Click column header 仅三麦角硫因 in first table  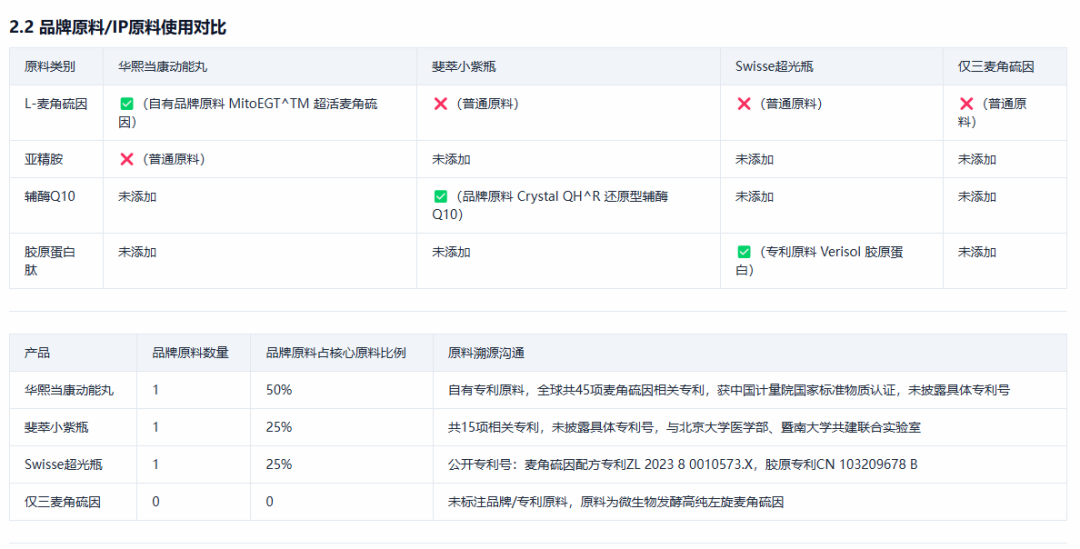[996, 67]
